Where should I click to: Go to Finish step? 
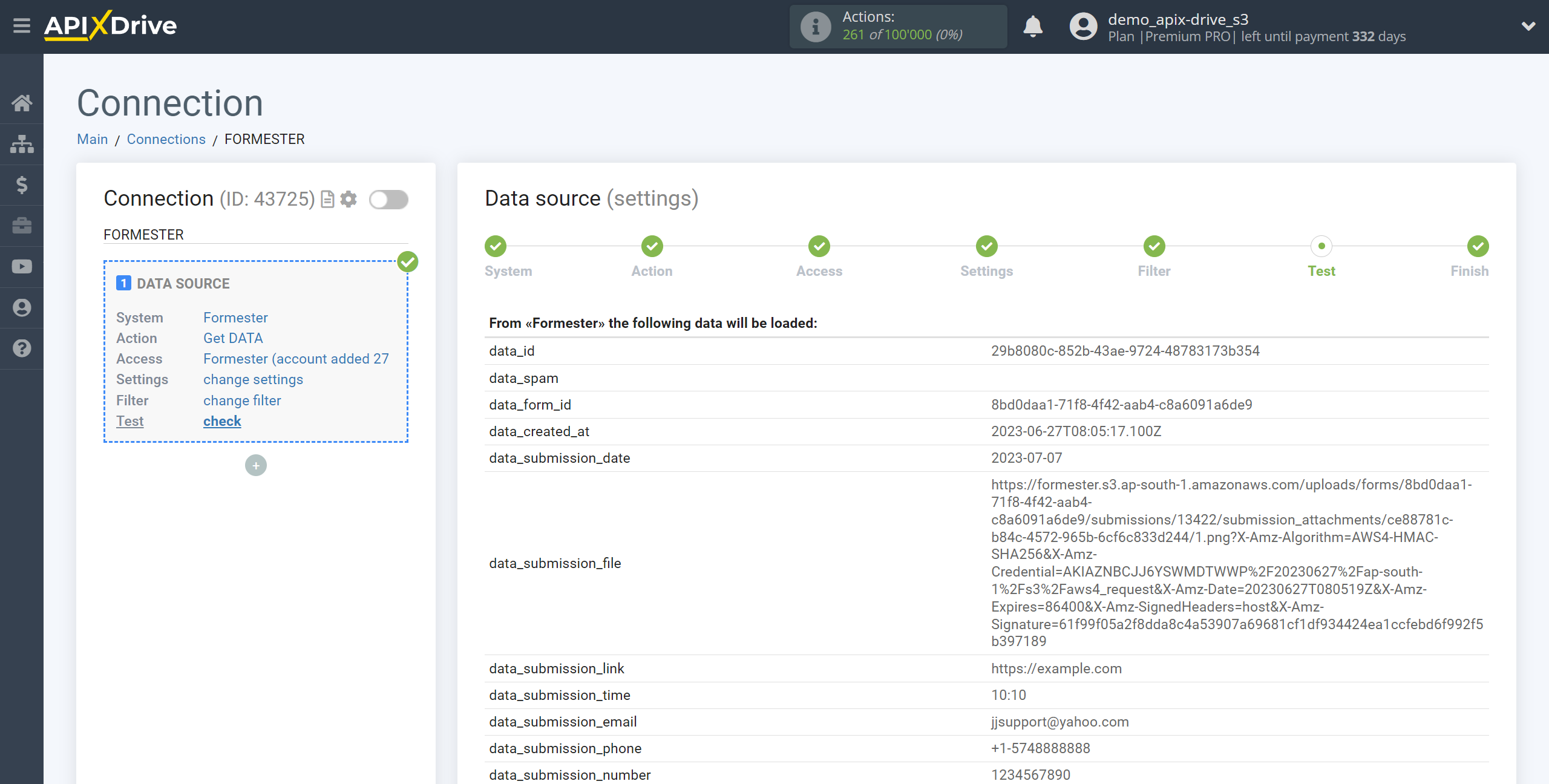click(x=1478, y=246)
